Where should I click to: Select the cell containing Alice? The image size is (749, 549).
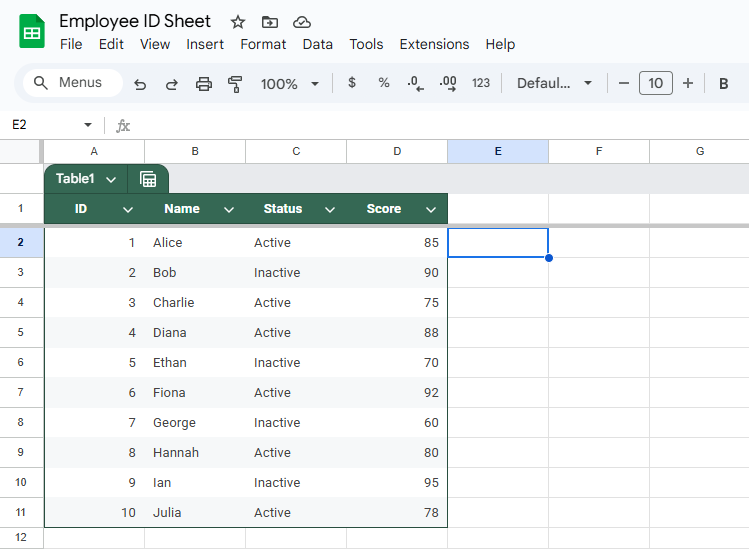[195, 243]
